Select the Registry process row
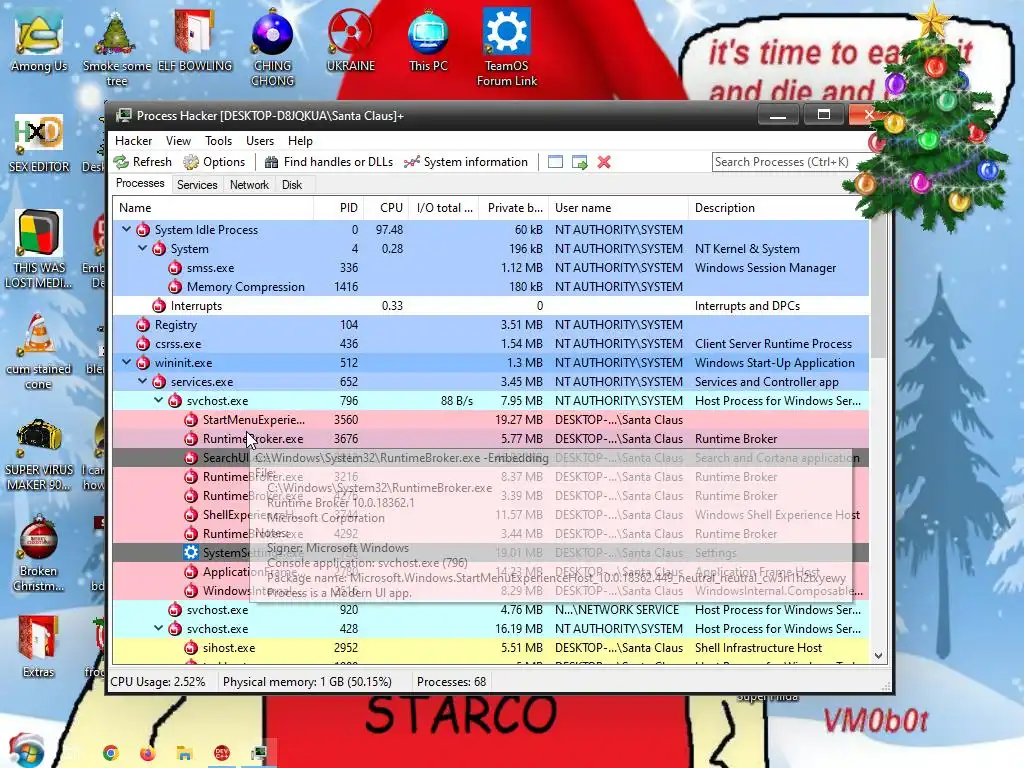 (x=491, y=325)
